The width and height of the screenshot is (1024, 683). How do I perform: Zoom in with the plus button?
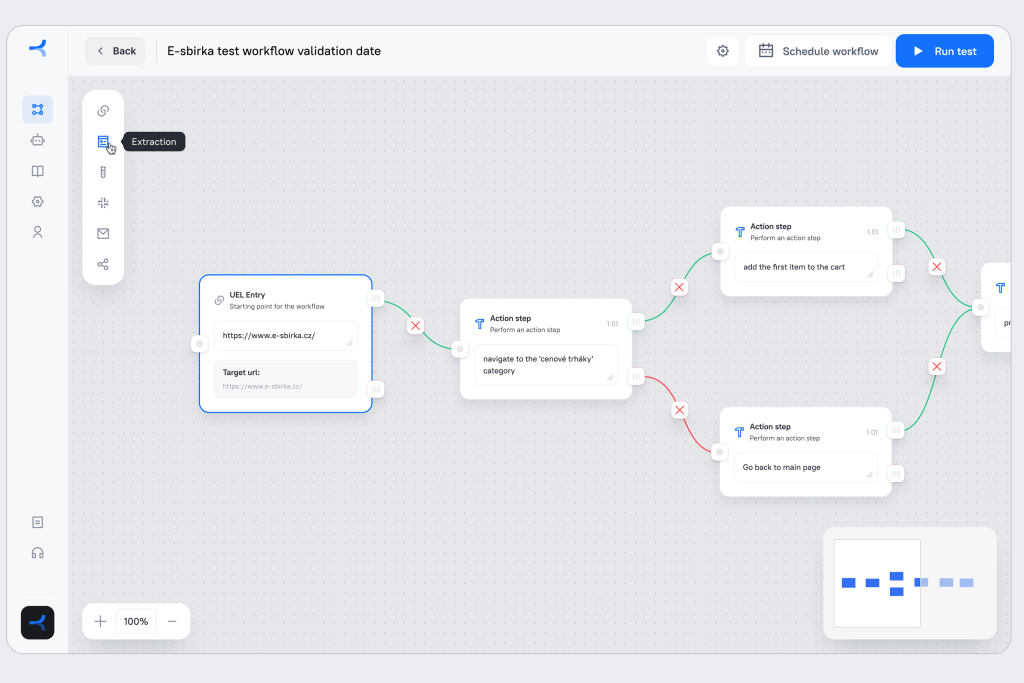[x=100, y=621]
